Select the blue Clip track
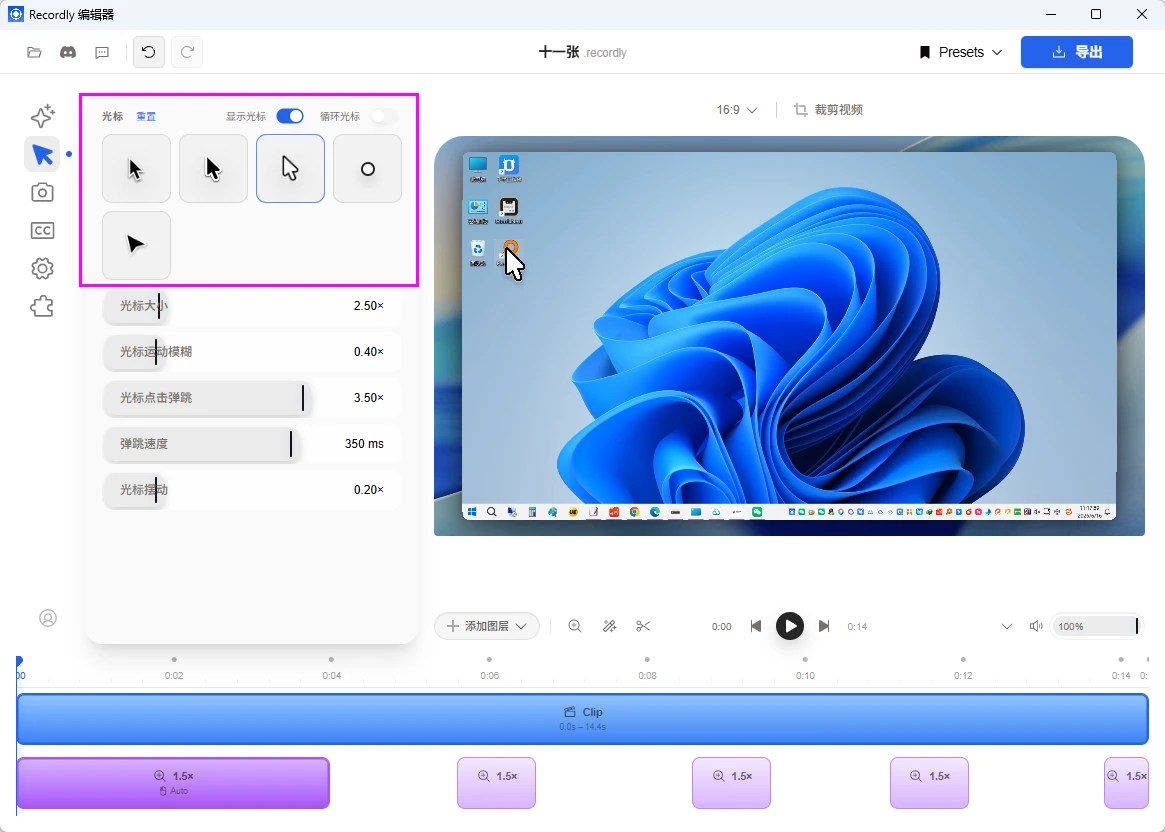Image resolution: width=1165 pixels, height=832 pixels. pyautogui.click(x=582, y=718)
